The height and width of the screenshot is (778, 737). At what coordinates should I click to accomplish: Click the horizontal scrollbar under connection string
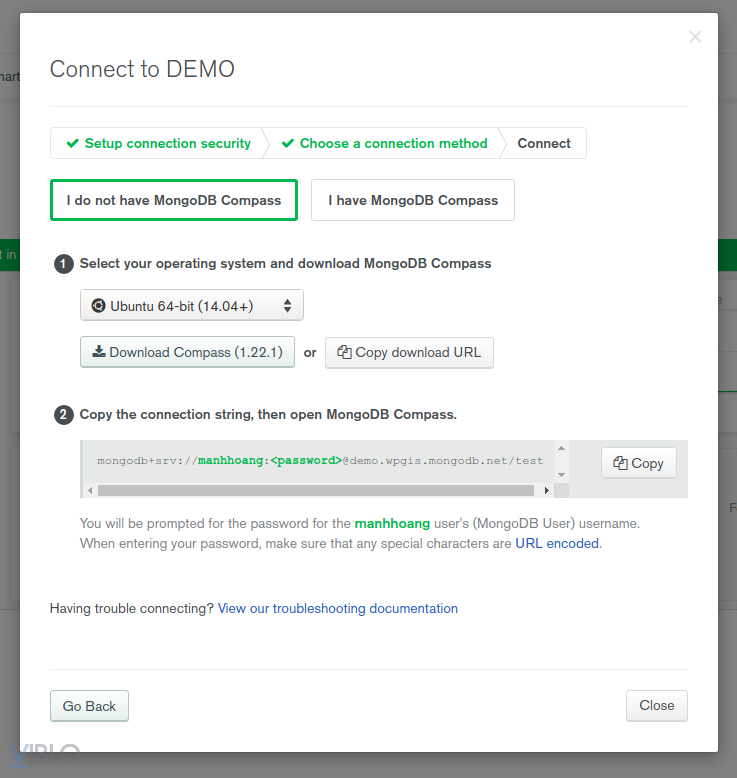[x=315, y=490]
